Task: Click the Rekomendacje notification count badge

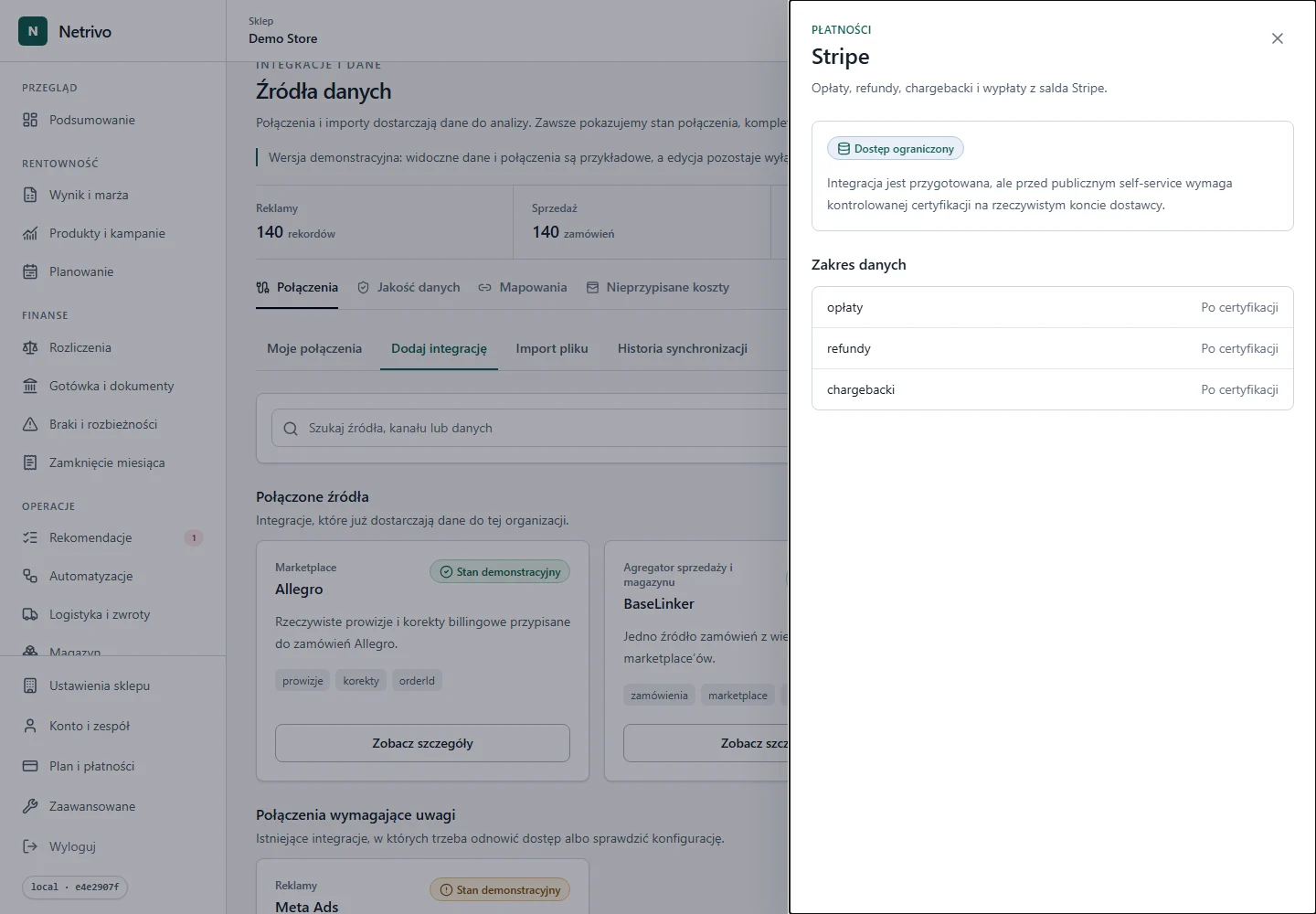Action: [x=194, y=537]
